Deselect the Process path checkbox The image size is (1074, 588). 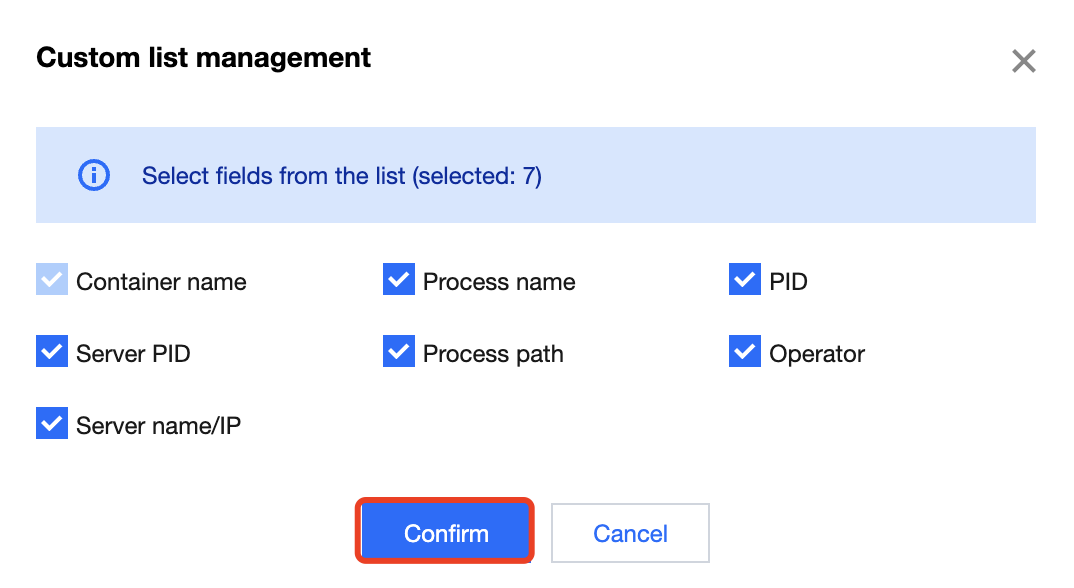coord(399,352)
